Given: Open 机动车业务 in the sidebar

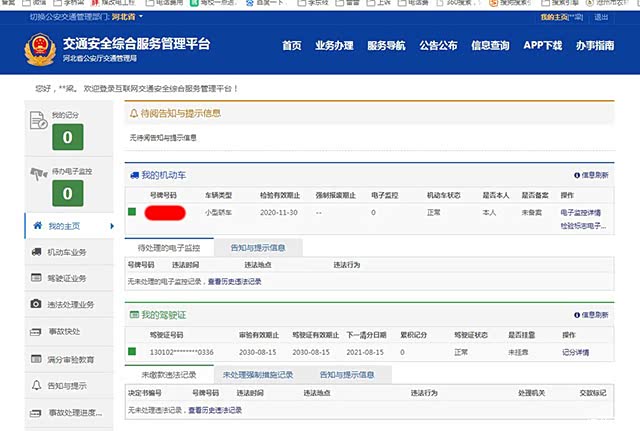Looking at the screenshot, I should coord(70,251).
